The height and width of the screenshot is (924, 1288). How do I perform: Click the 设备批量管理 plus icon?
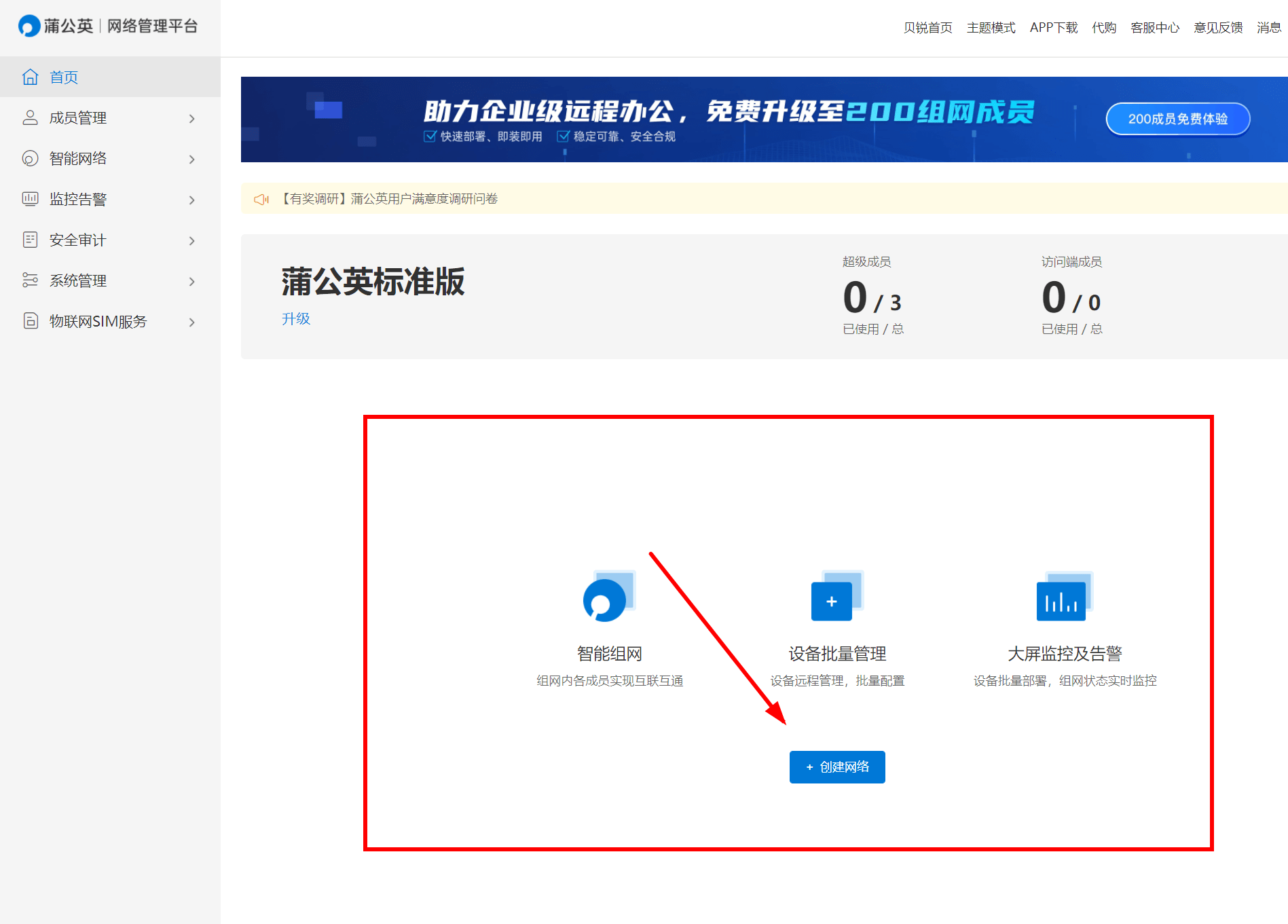click(x=837, y=596)
